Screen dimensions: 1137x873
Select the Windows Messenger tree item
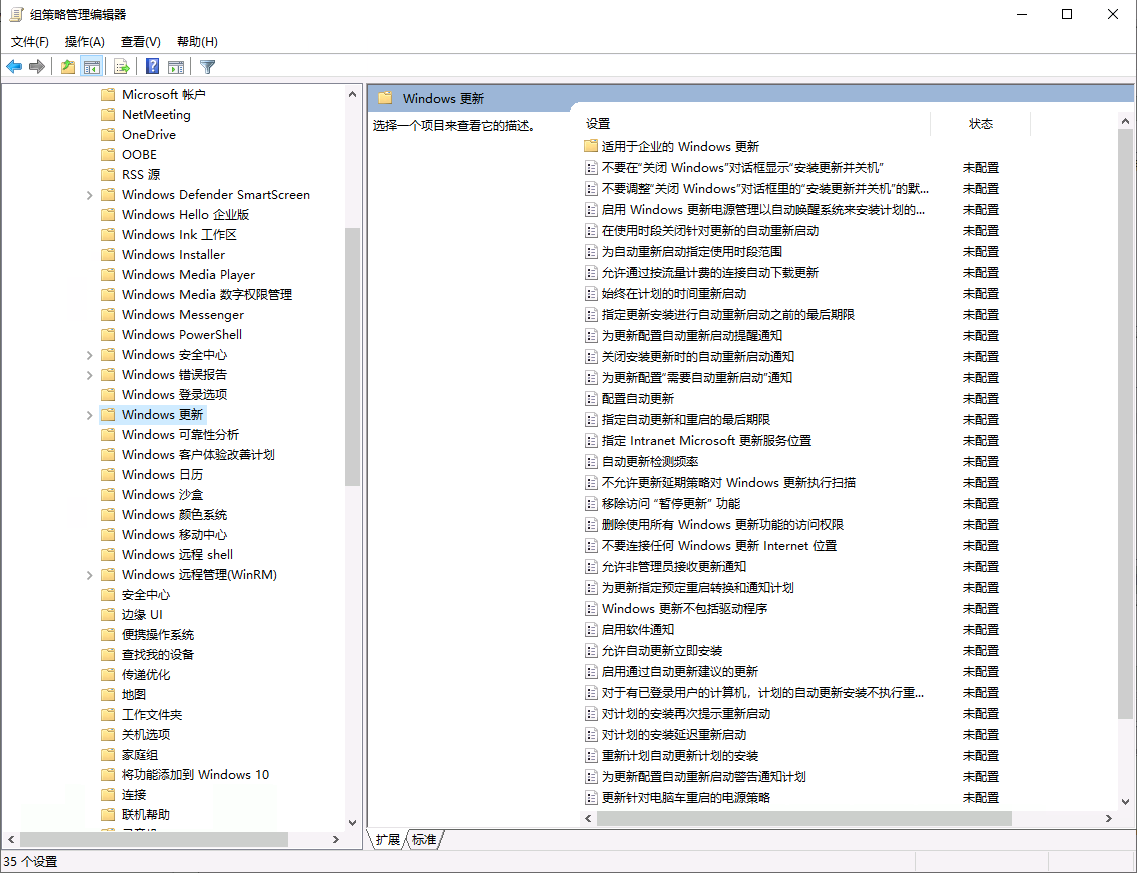(183, 315)
